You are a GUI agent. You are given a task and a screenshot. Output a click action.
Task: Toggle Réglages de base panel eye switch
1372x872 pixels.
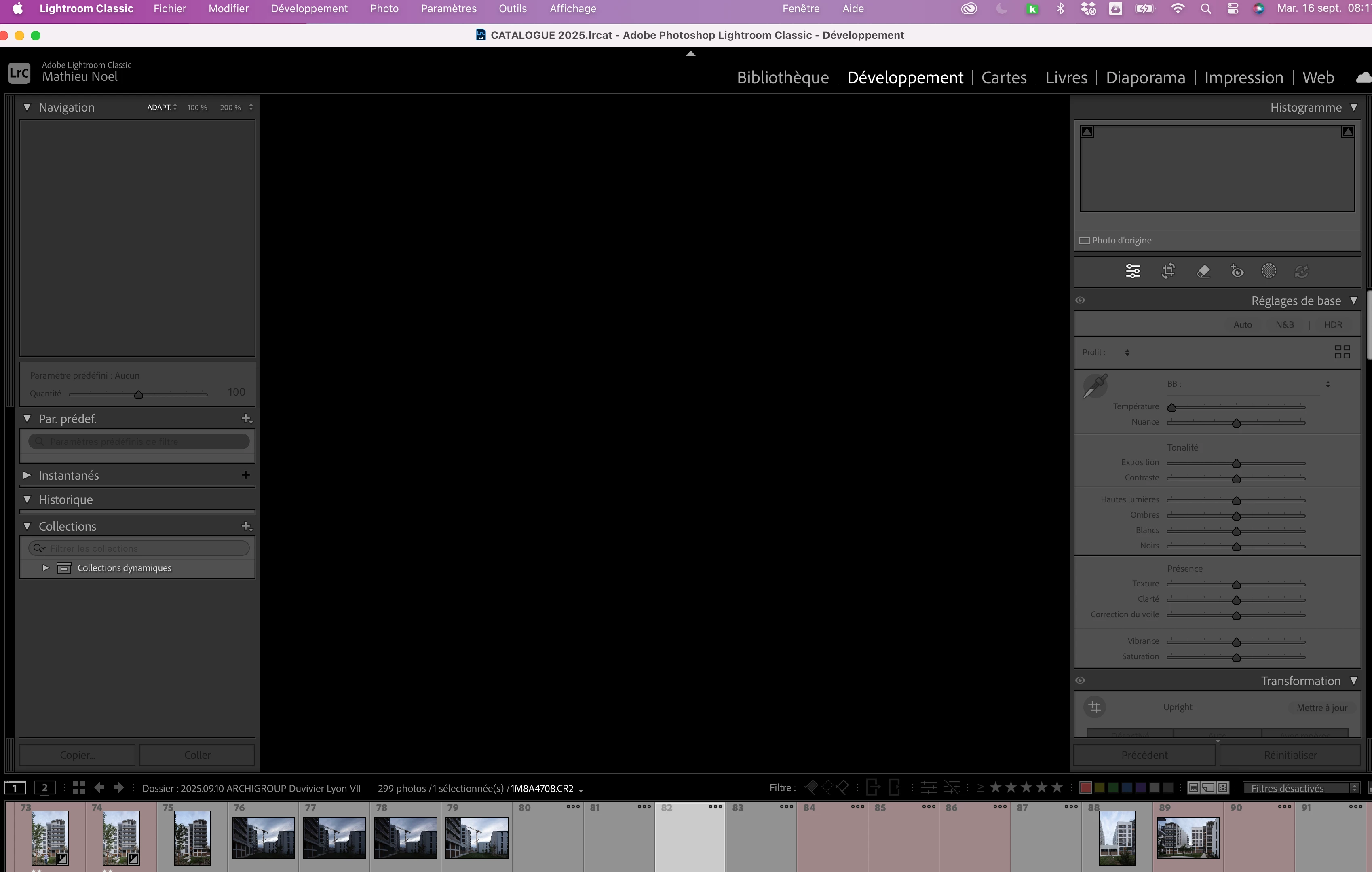tap(1080, 301)
